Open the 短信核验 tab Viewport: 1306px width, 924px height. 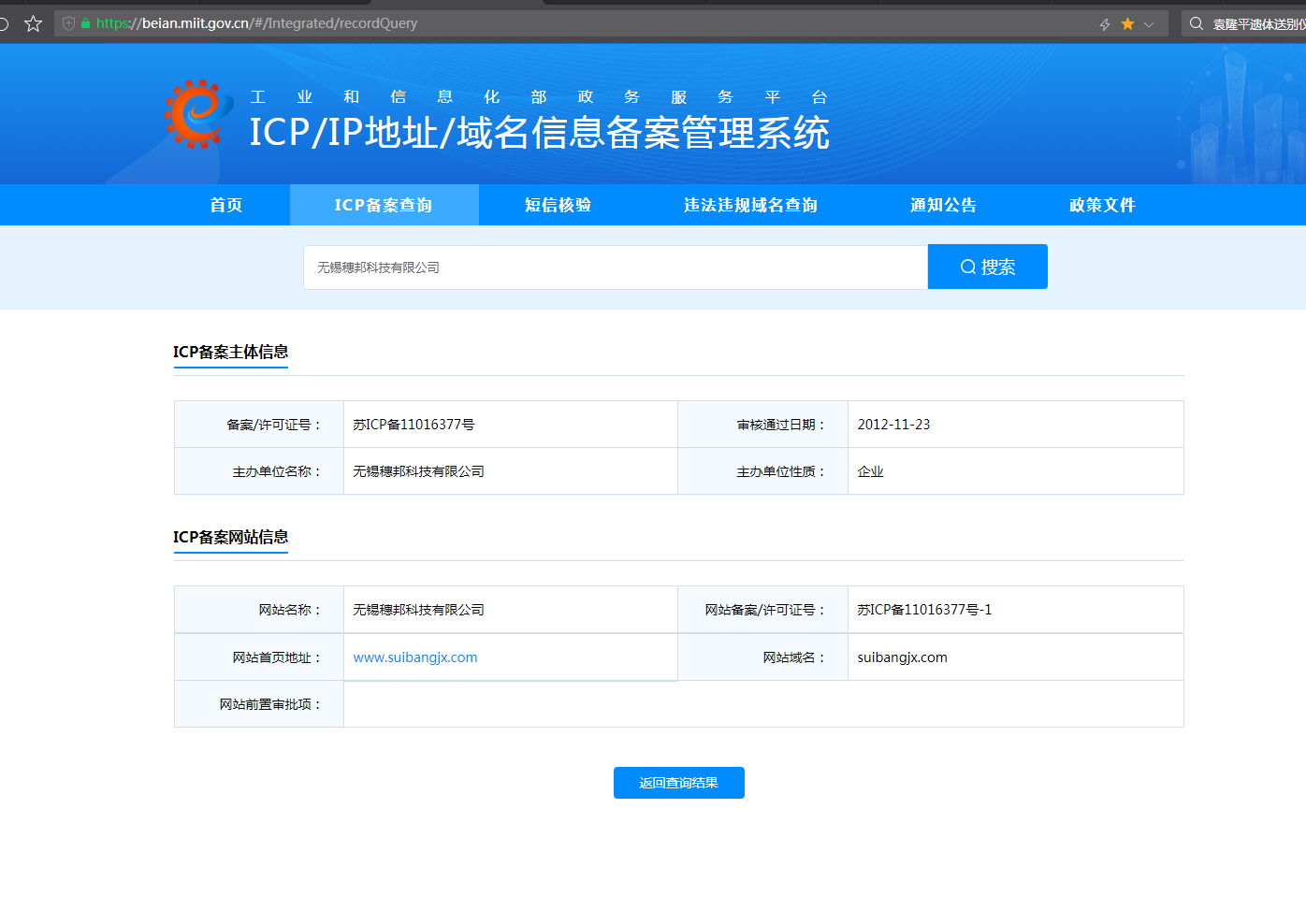tap(558, 205)
